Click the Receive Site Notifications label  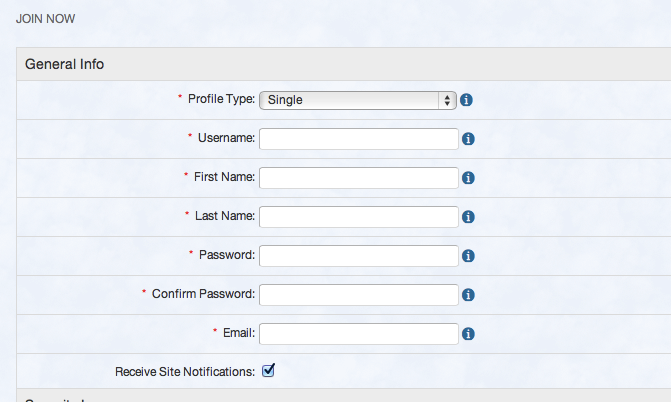click(185, 372)
